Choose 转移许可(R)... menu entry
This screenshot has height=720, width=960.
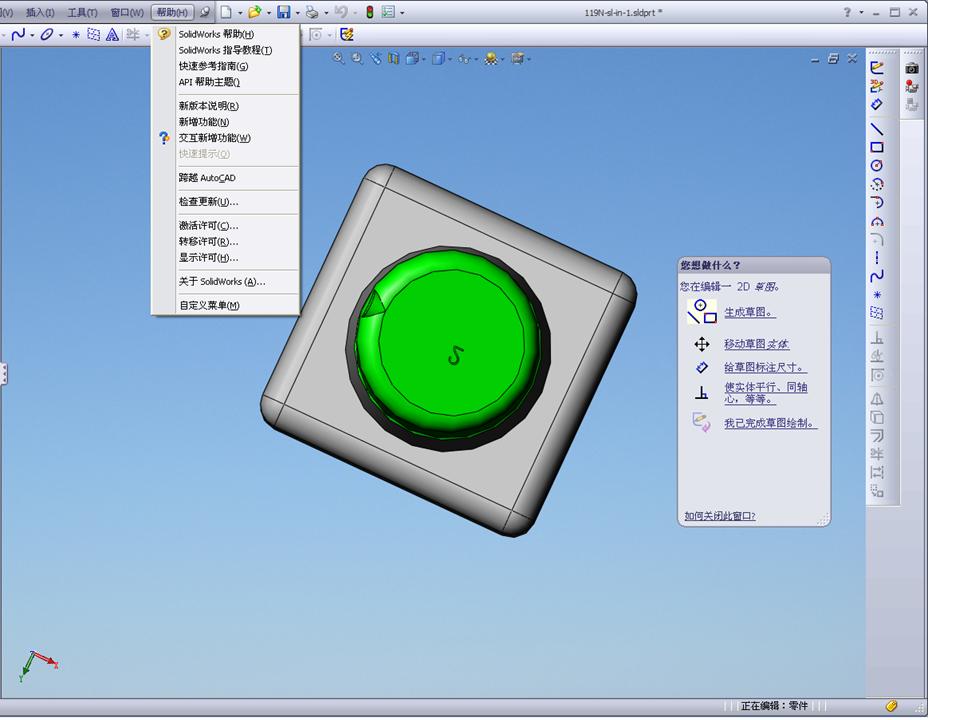225,241
